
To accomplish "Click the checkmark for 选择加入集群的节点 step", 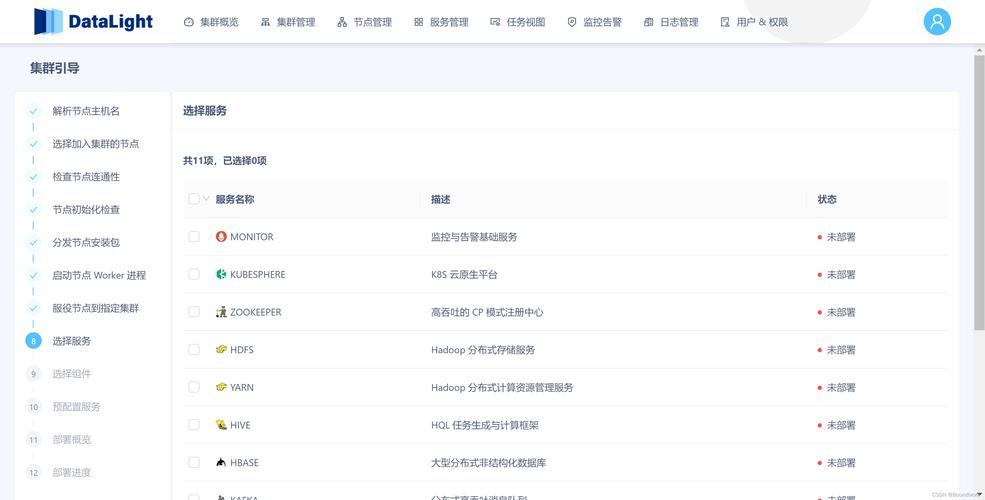I will [x=33, y=143].
